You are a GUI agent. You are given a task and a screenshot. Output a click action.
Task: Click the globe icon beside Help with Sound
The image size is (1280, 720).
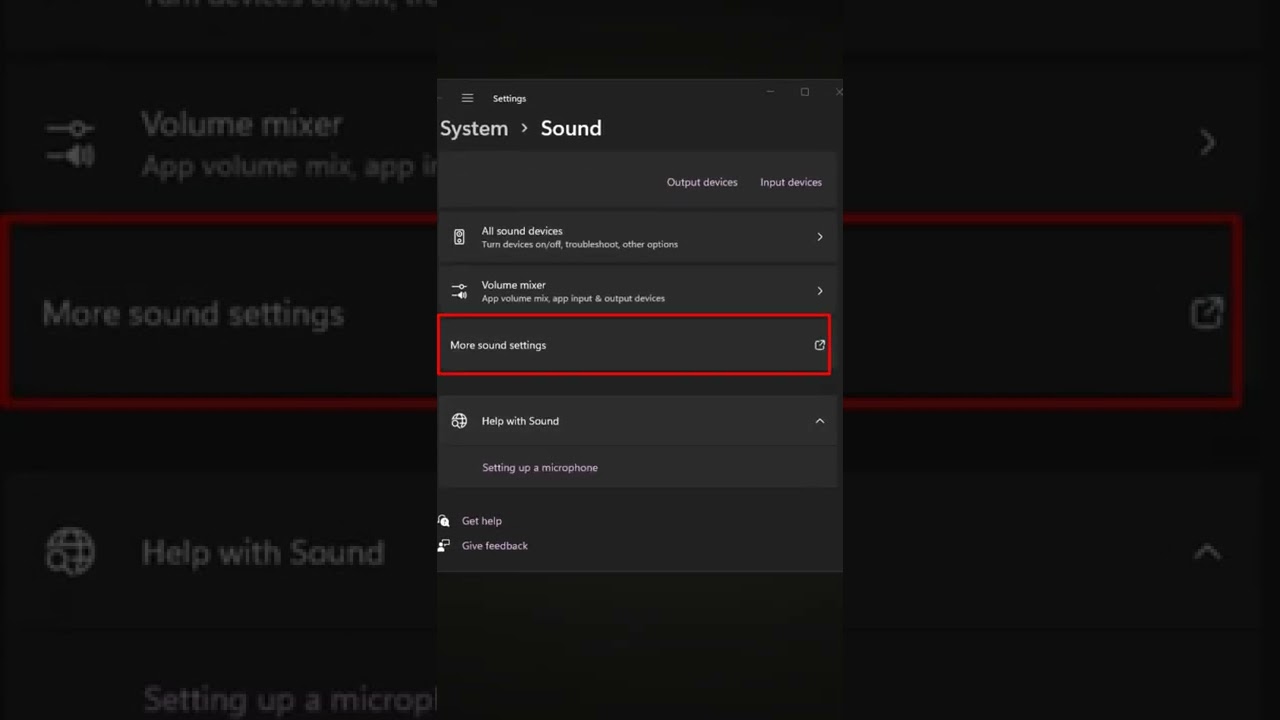(x=459, y=421)
